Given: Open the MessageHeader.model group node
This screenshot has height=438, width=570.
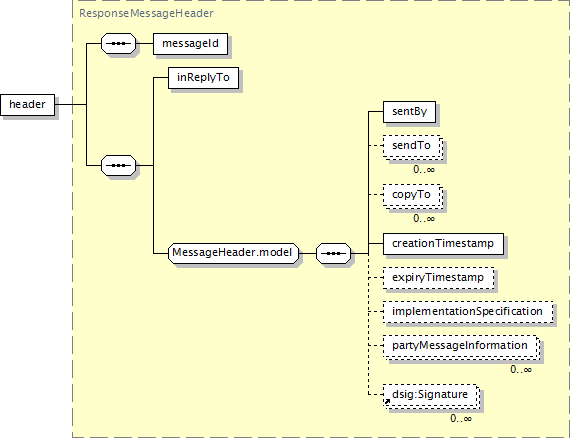Looking at the screenshot, I should tap(233, 253).
